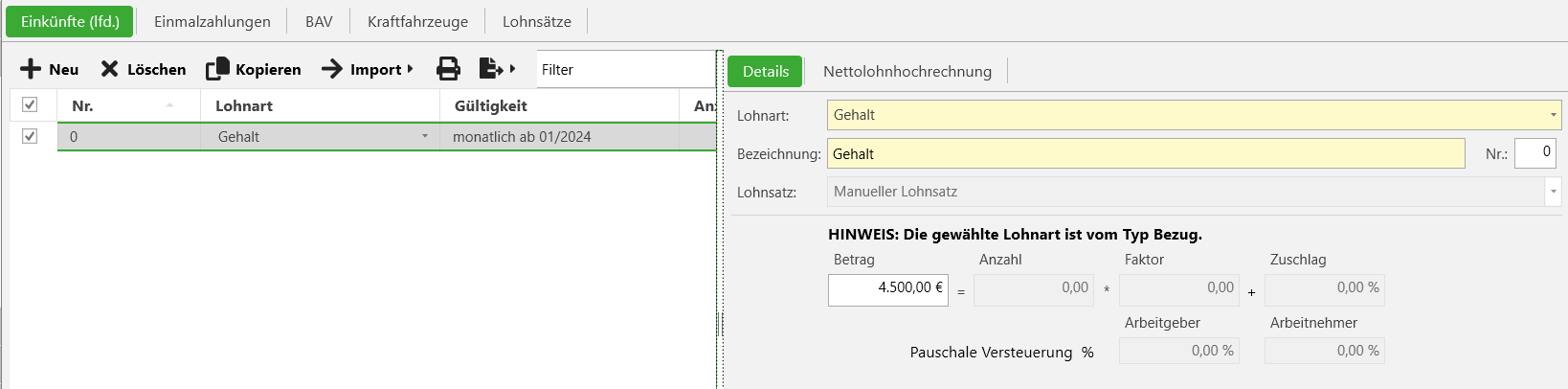
Task: Switch to Einkünfte (lfd.) tab
Action: point(70,21)
